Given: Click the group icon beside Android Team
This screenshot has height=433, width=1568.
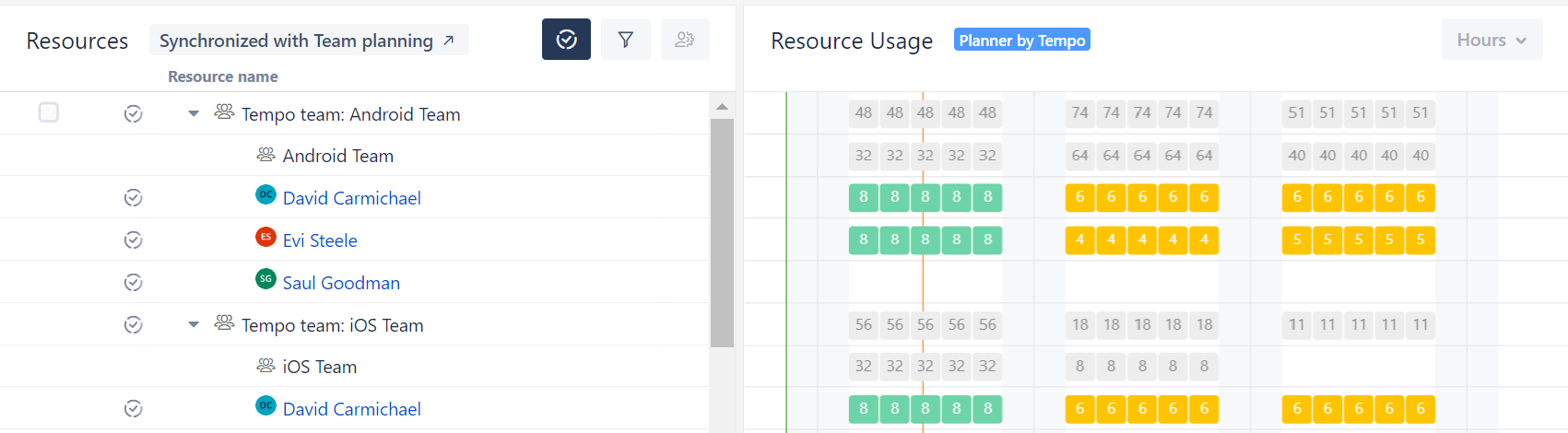Looking at the screenshot, I should point(266,155).
